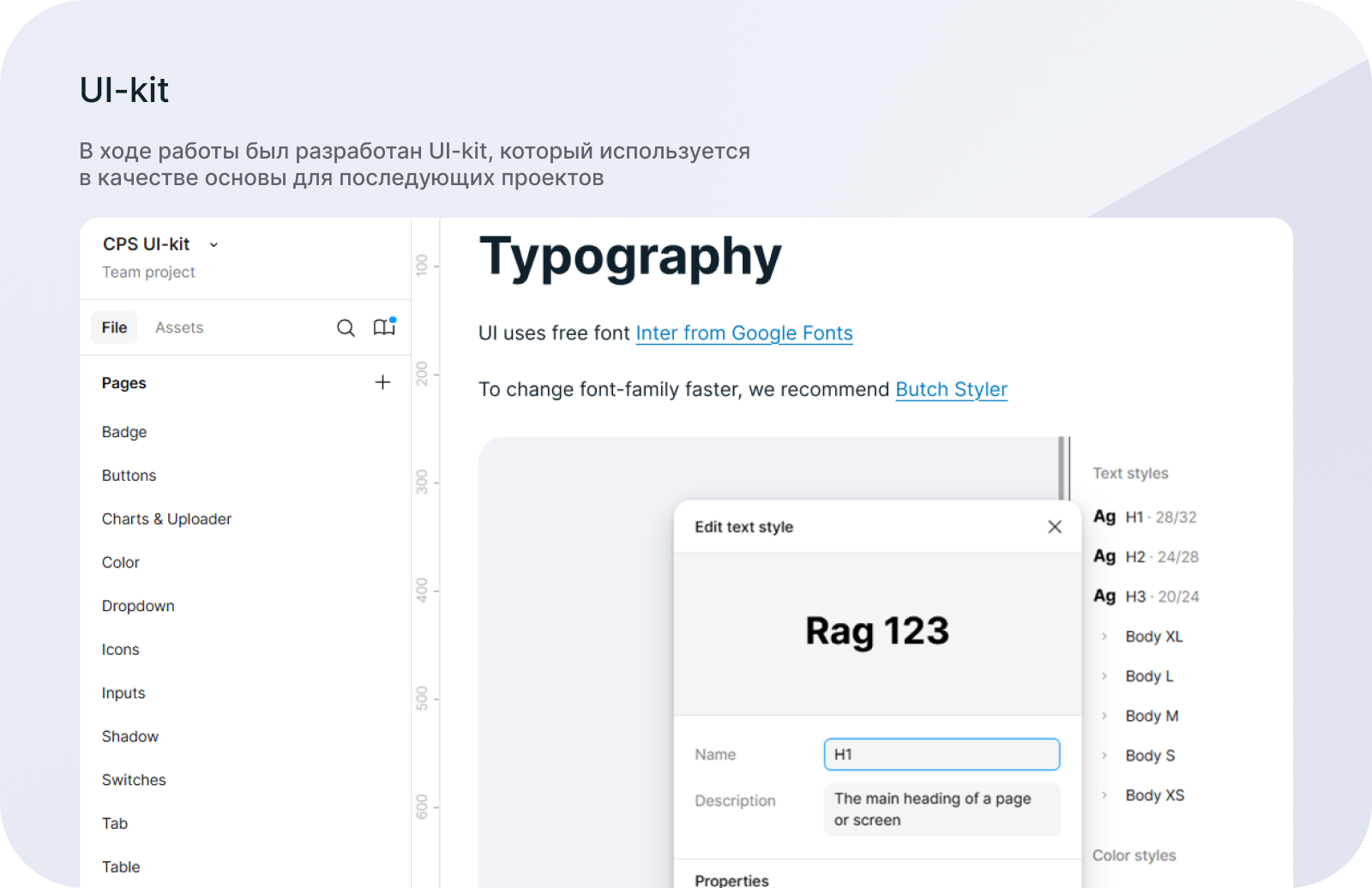
Task: Expand the Body XL text style group
Action: [x=1104, y=636]
